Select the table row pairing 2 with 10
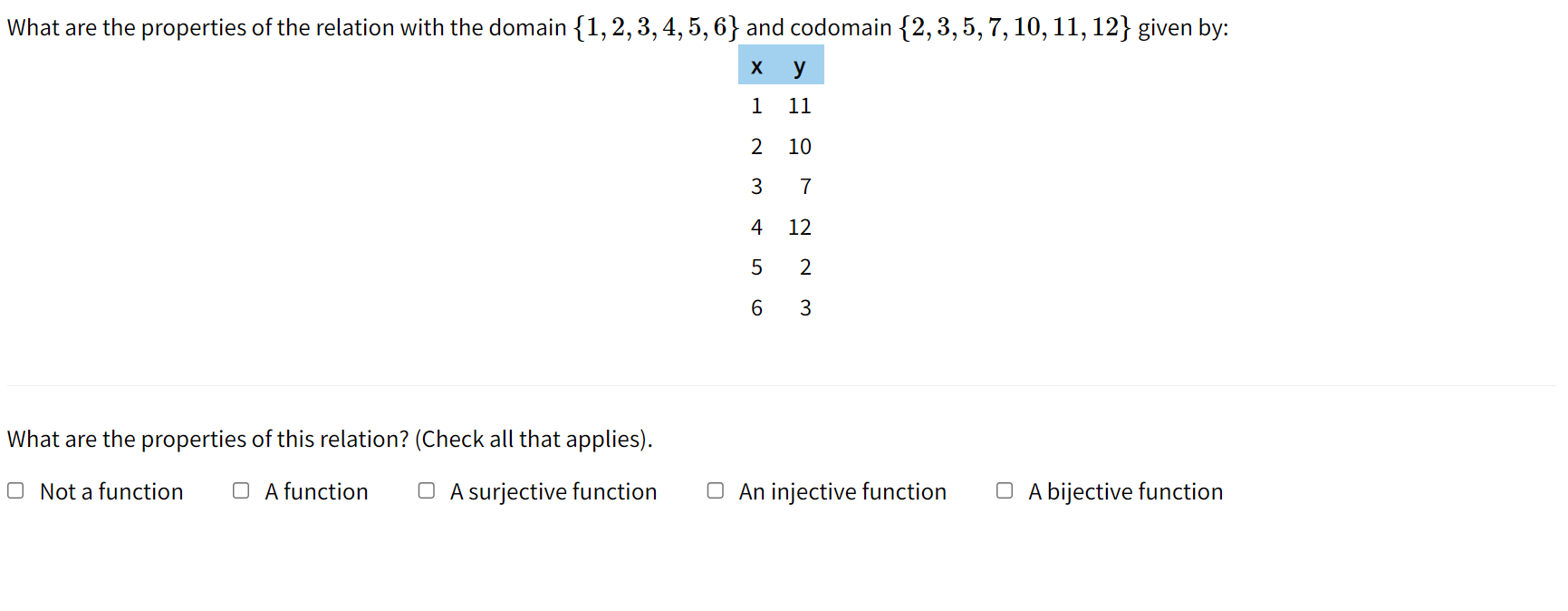The image size is (1568, 611). 779,146
